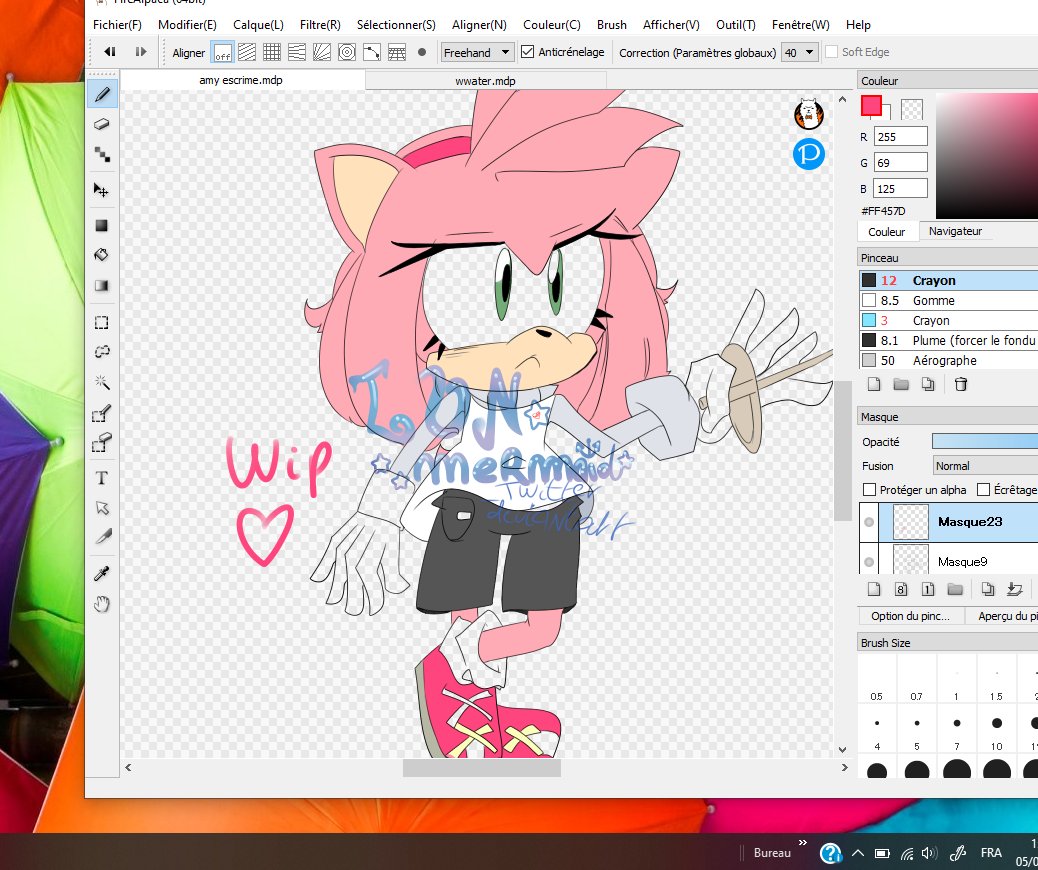Enable the Soft Edge checkbox
The image size is (1038, 870).
pyautogui.click(x=831, y=52)
